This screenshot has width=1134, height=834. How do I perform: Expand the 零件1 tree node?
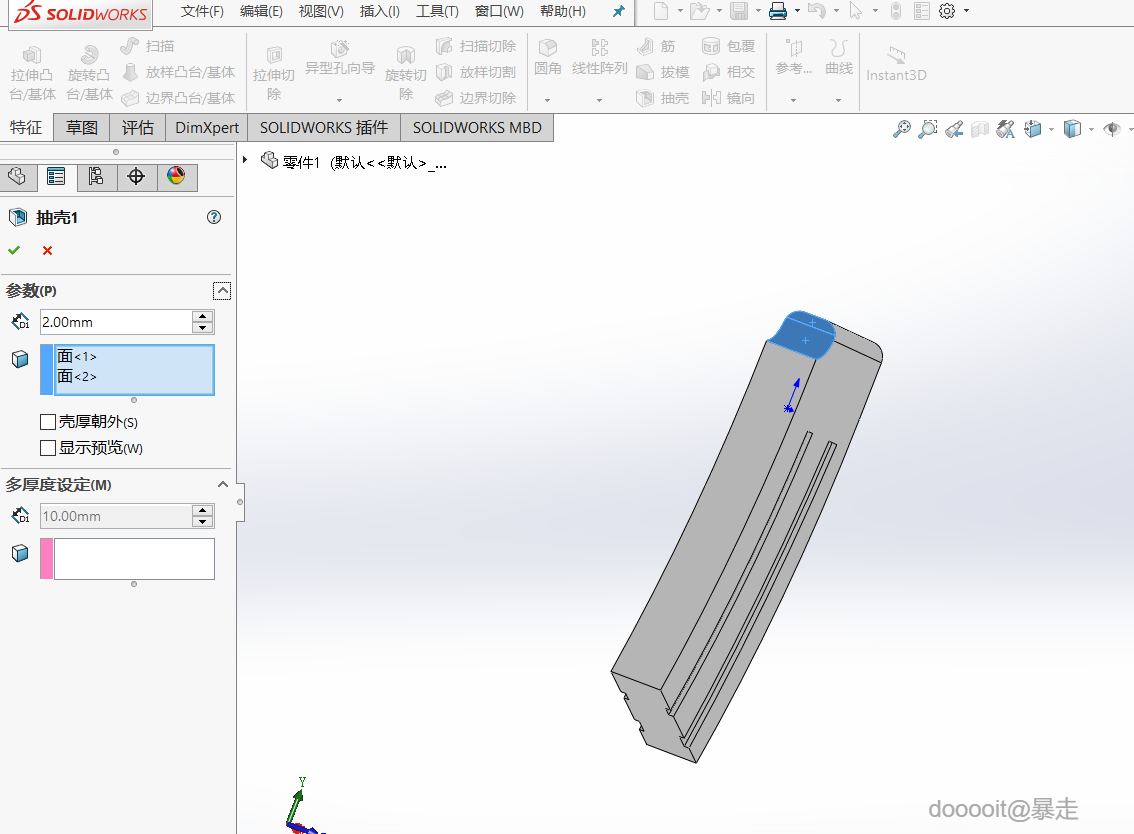tap(245, 160)
